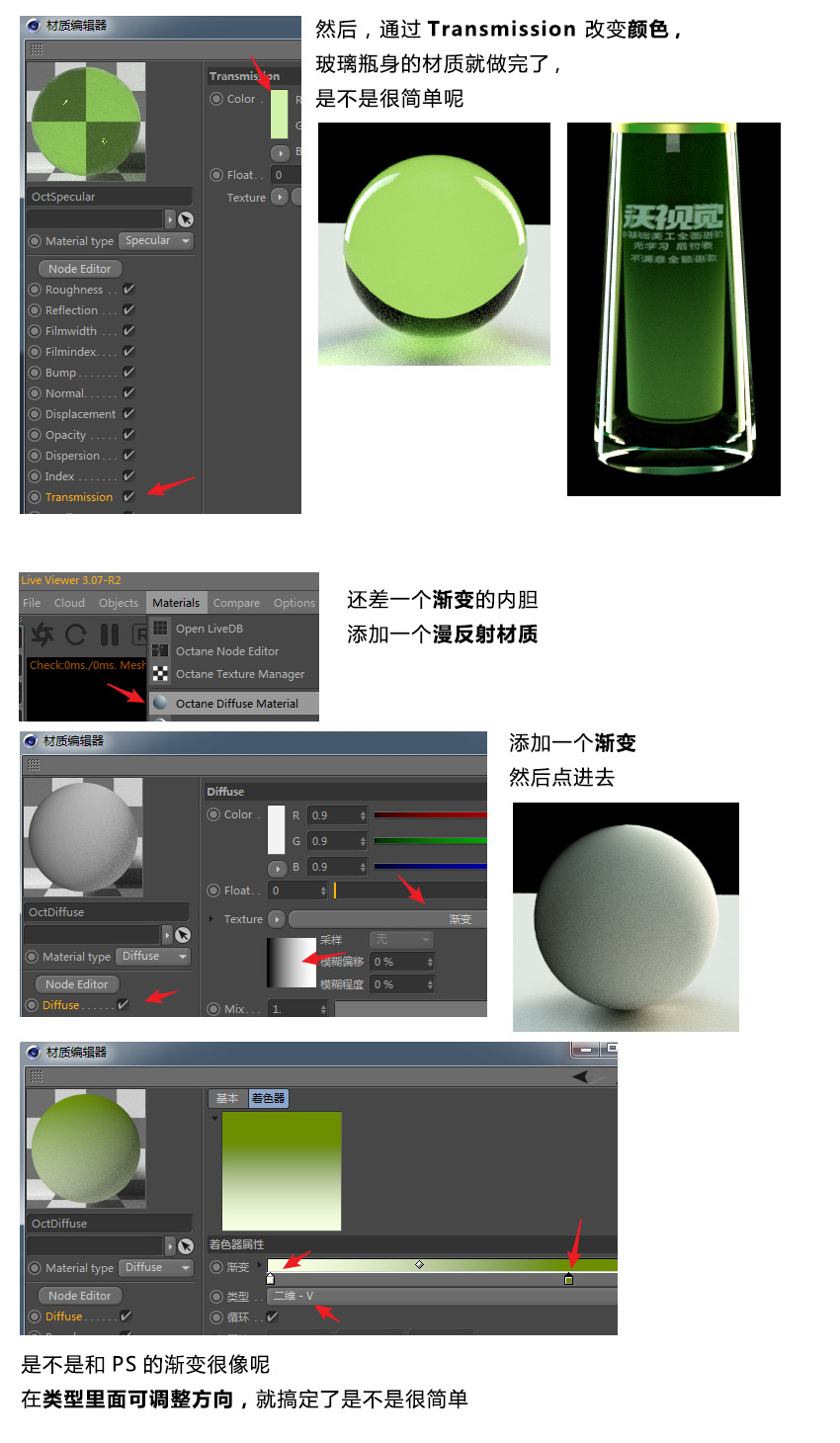Select the Transmission channel label
This screenshot has width=840, height=1443.
79,497
